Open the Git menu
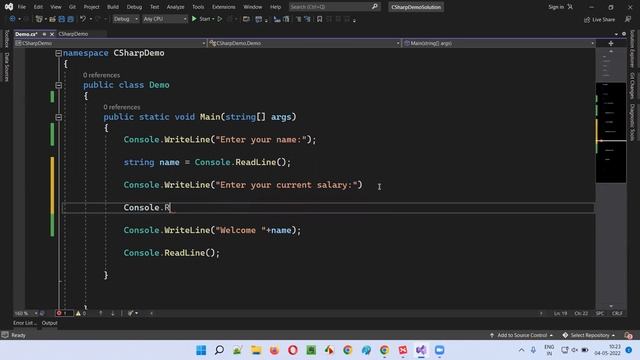Viewport: 640px width, 360px height. [x=72, y=7]
